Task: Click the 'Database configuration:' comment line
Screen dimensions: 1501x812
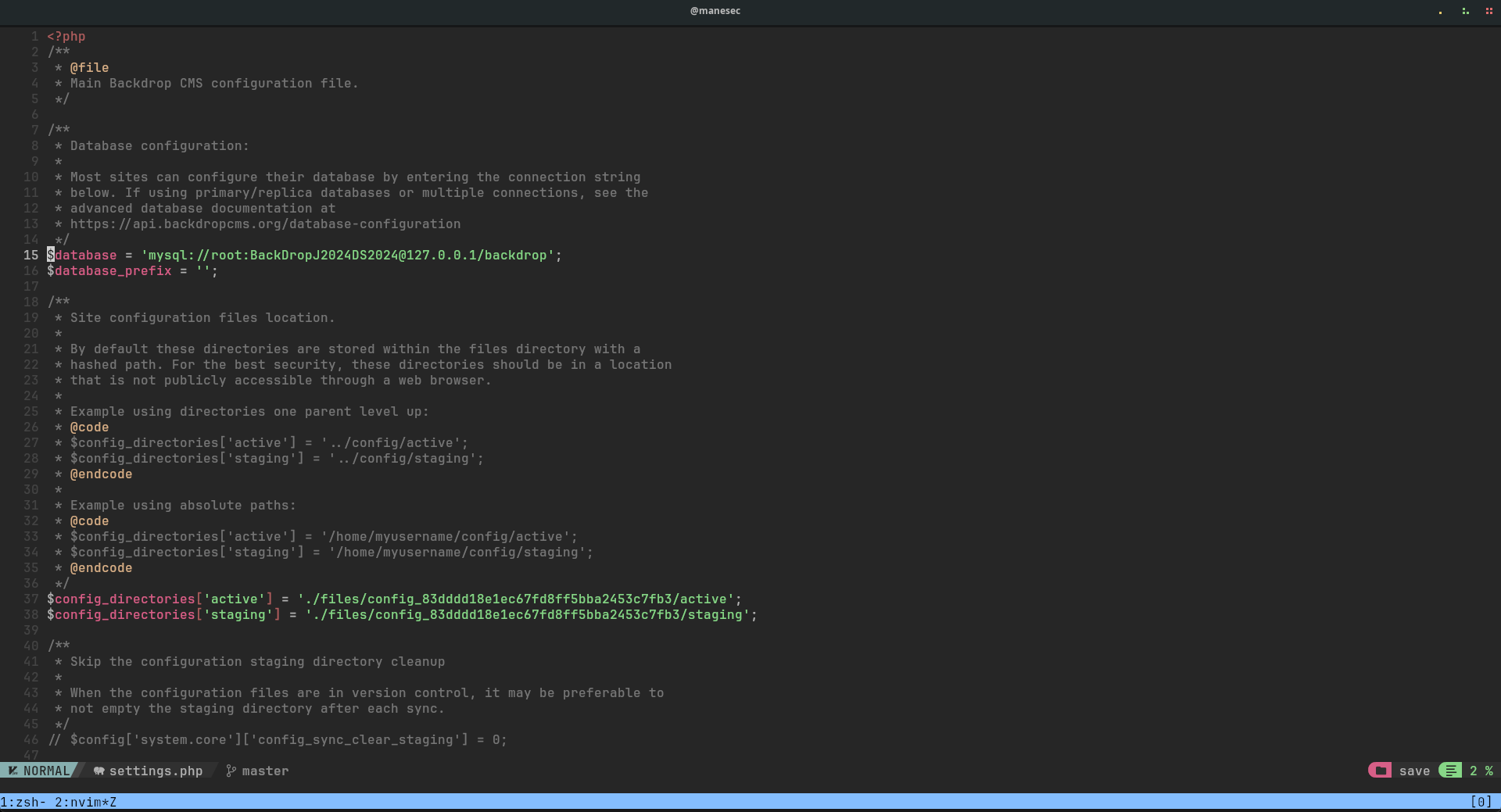Action: pos(159,146)
